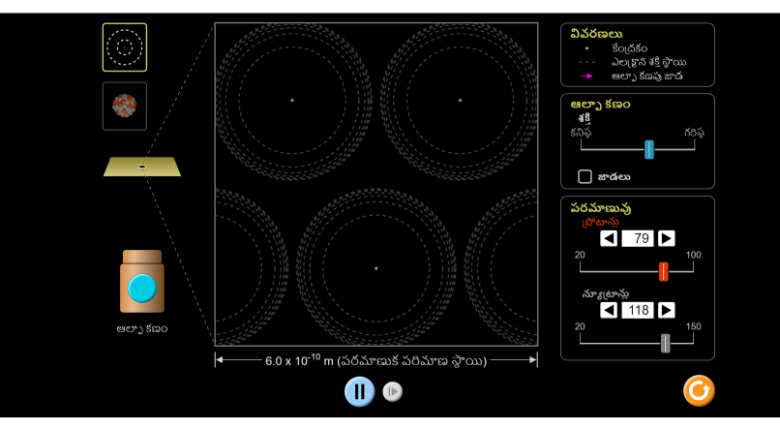The width and height of the screenshot is (780, 430).
Task: Click the neutron value field showing 118
Action: [x=637, y=311]
